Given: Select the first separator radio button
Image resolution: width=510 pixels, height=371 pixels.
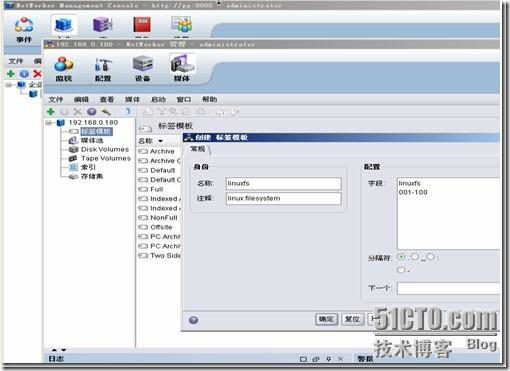Looking at the screenshot, I should (402, 257).
